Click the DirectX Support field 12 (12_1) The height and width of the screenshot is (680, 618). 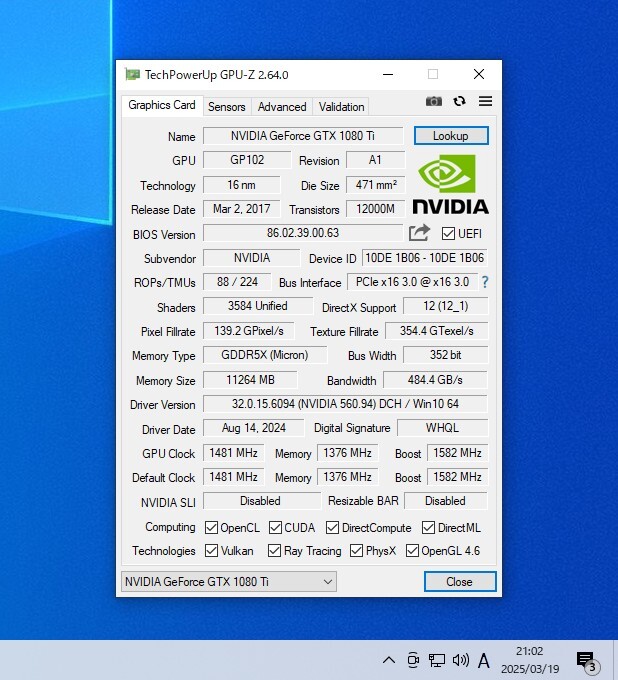(445, 306)
